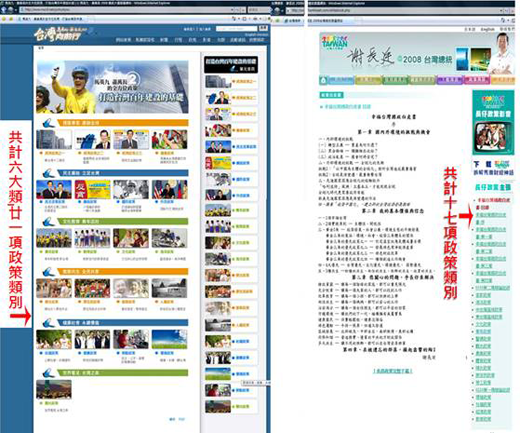Open the first item of the blue header navigation menu
This screenshot has width=520, height=433.
pyautogui.click(x=123, y=40)
